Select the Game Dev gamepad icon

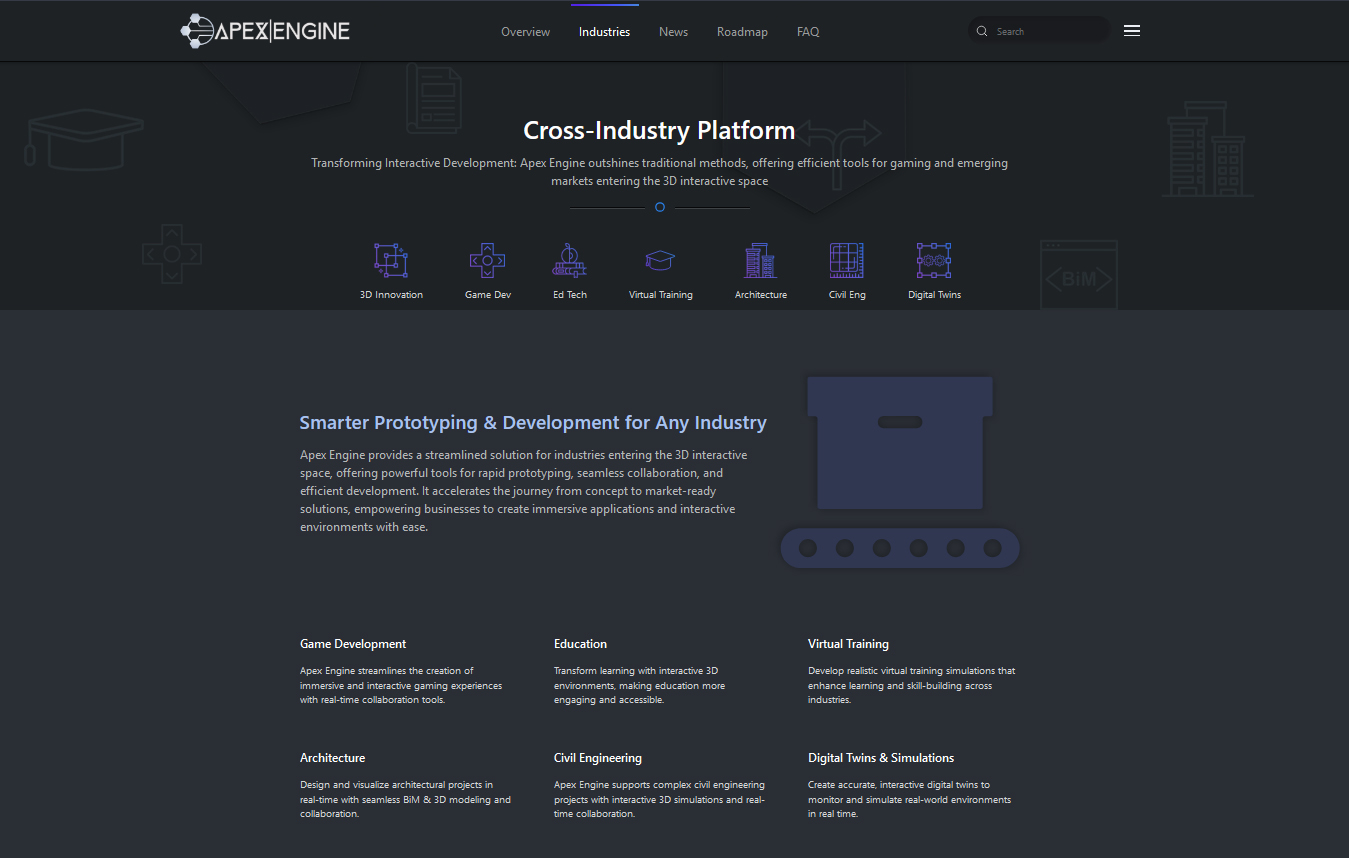(x=487, y=261)
